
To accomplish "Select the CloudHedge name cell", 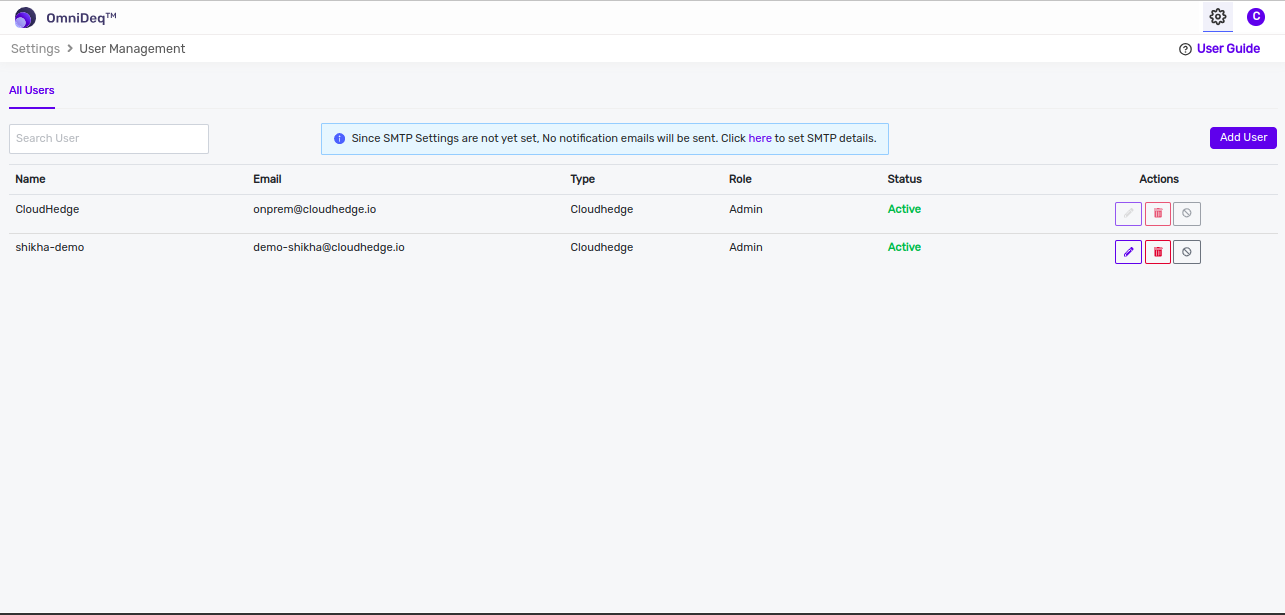I will click(47, 210).
